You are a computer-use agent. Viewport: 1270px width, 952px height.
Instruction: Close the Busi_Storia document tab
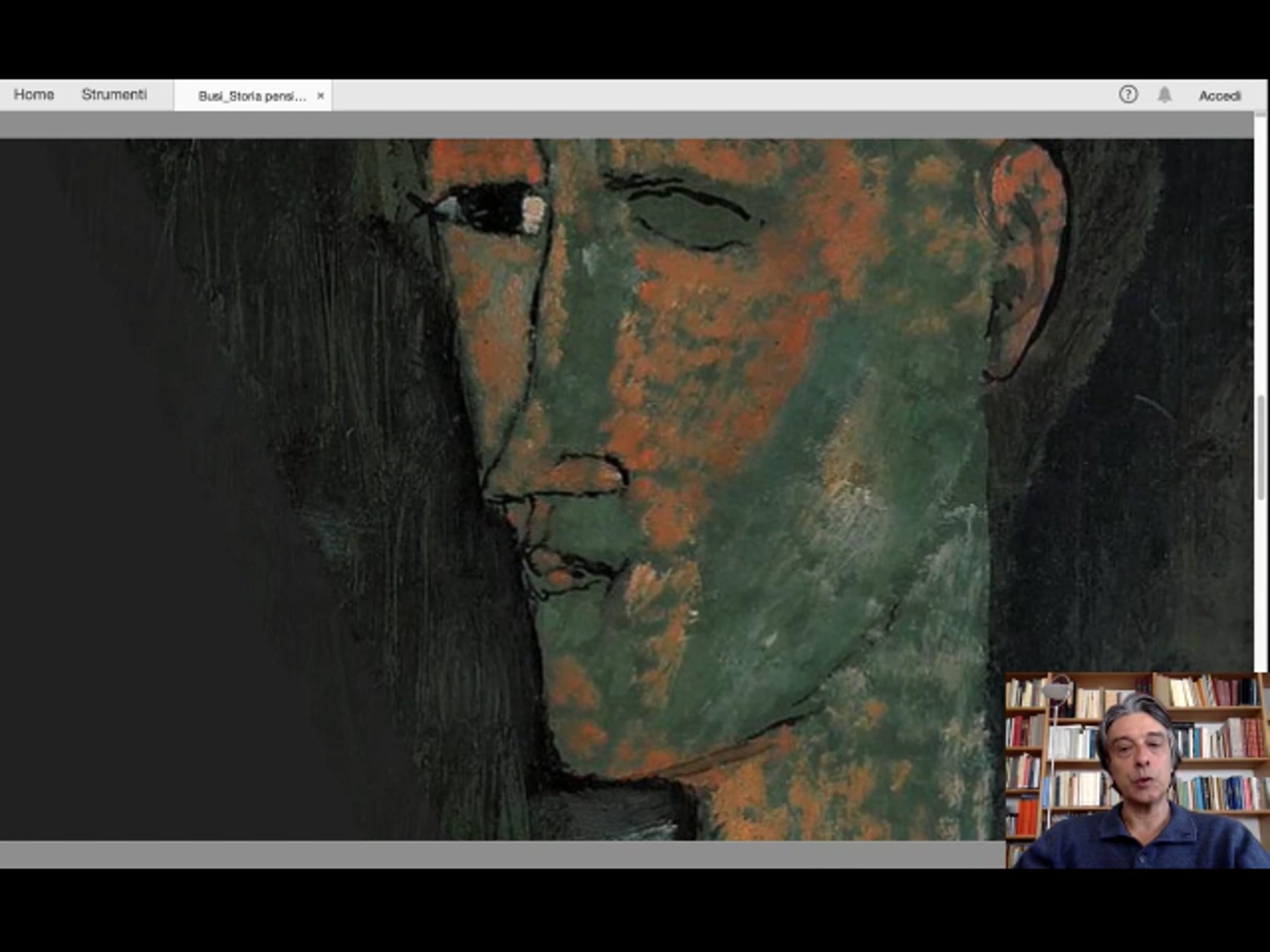click(320, 96)
